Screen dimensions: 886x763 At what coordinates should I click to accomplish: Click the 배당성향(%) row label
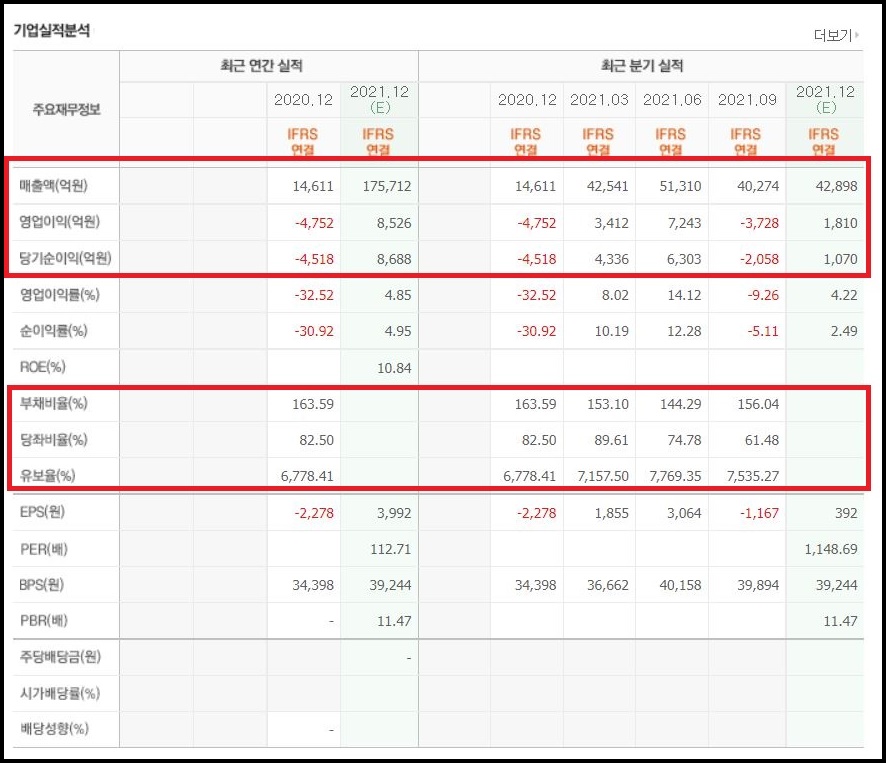click(x=54, y=729)
